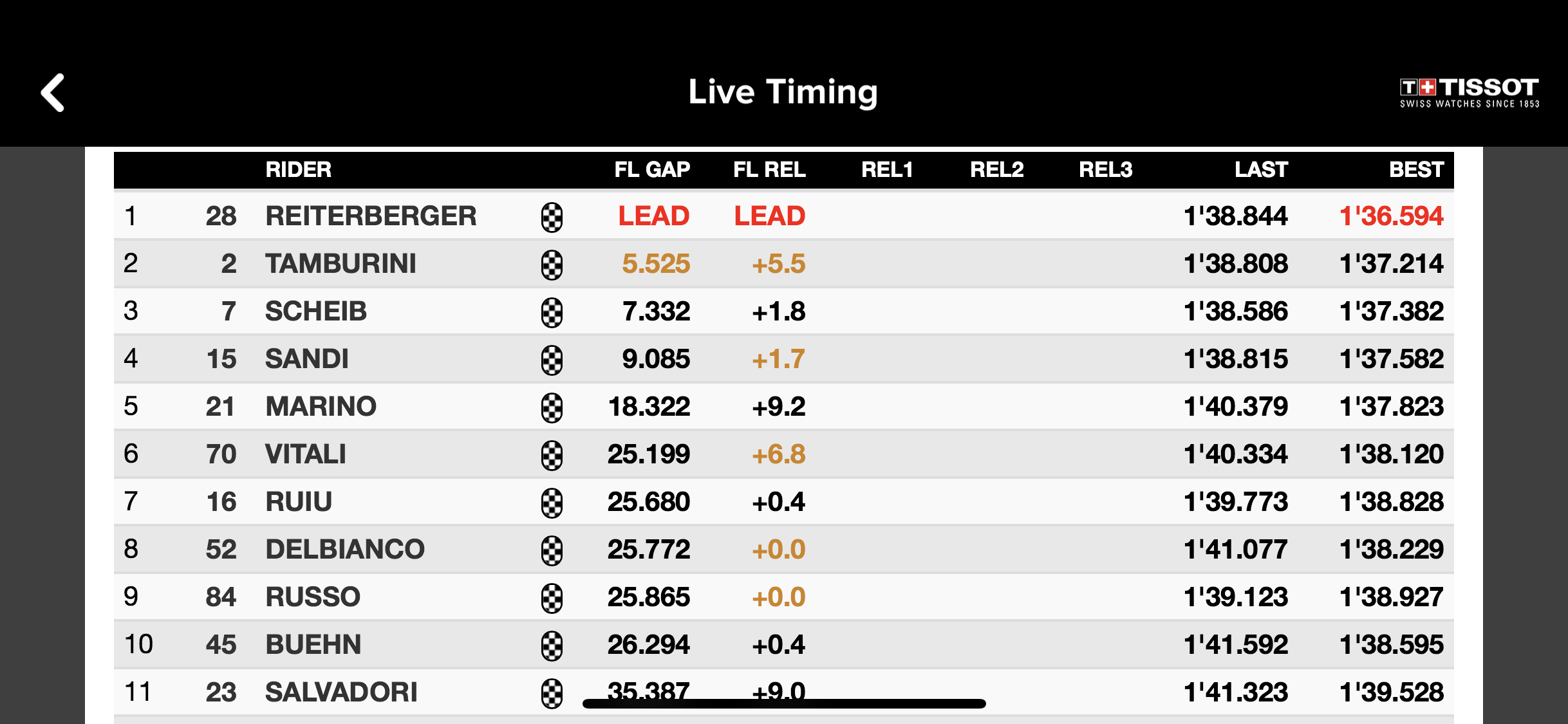This screenshot has height=724, width=1568.
Task: Tap the Live Timing title
Action: (783, 92)
